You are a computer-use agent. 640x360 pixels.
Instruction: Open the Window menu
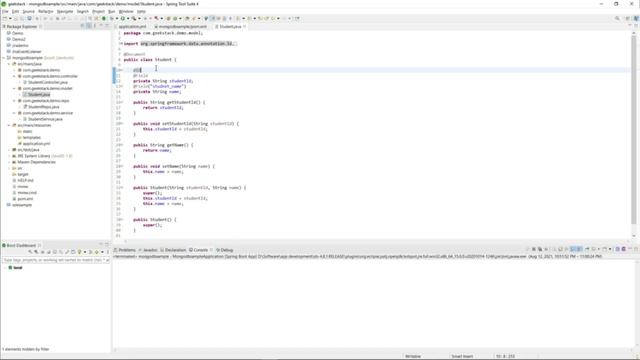pos(126,11)
